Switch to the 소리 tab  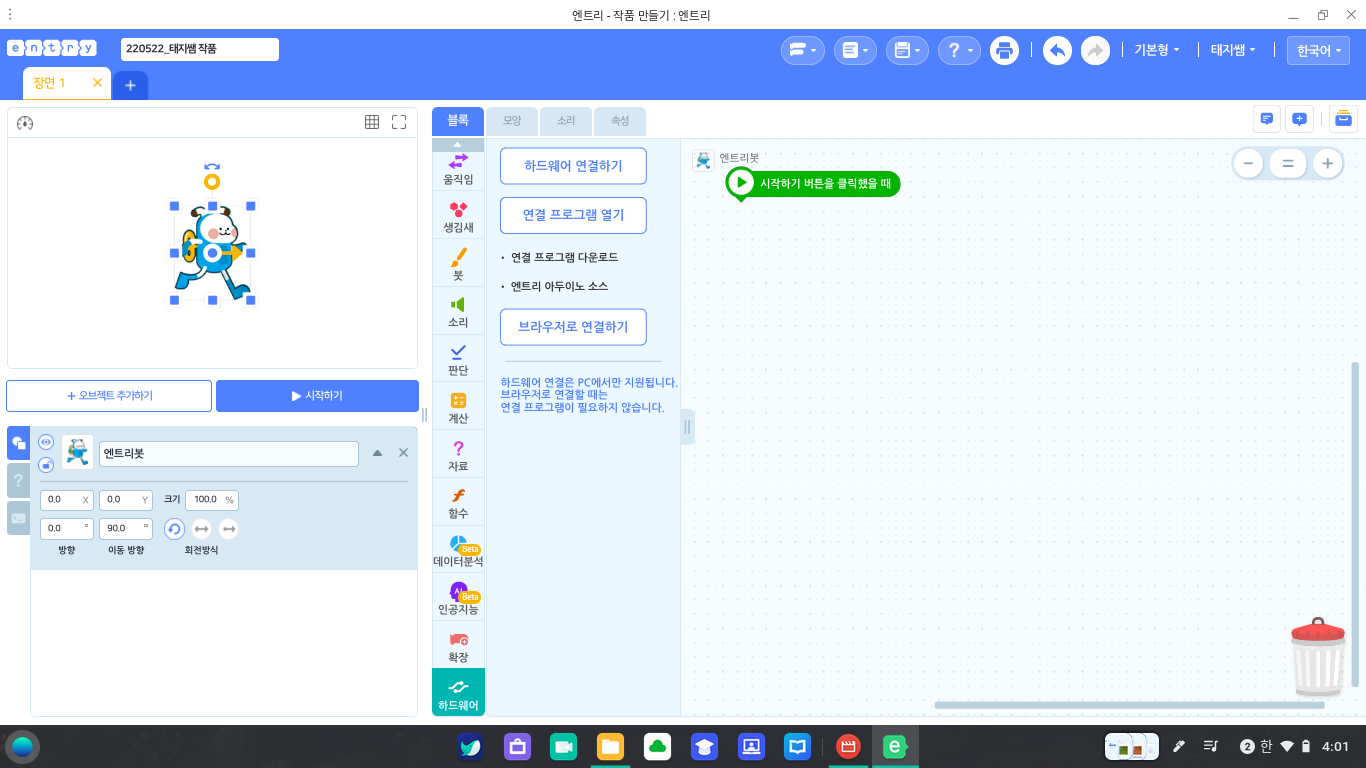(566, 121)
